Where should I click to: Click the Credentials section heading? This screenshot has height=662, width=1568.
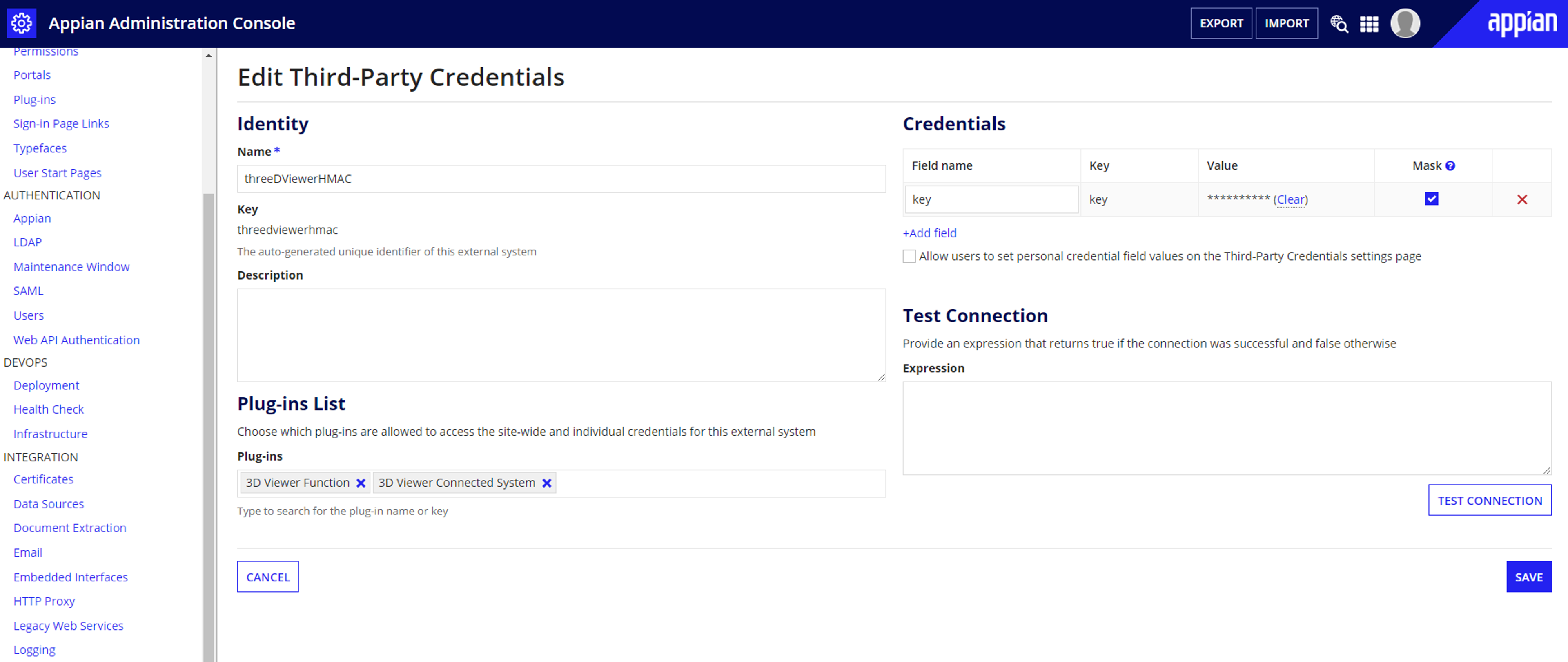[954, 124]
